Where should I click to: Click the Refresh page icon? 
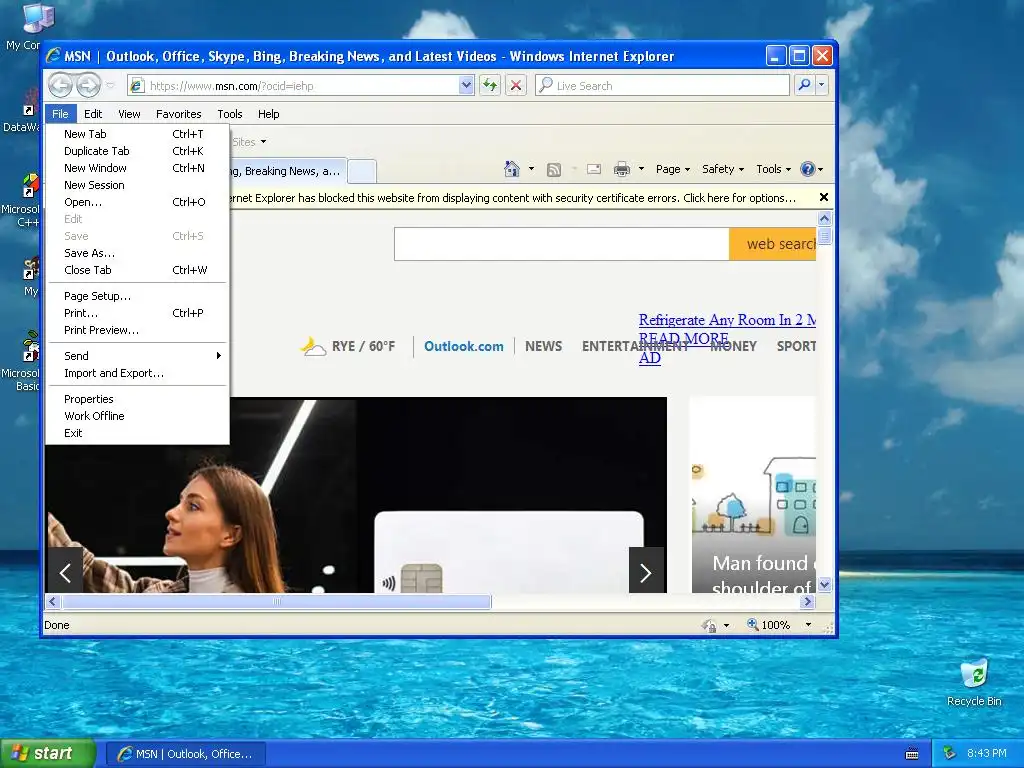tap(490, 86)
